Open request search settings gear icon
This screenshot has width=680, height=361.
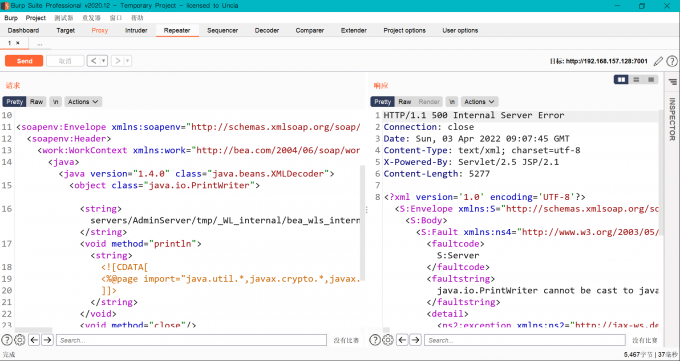point(20,340)
